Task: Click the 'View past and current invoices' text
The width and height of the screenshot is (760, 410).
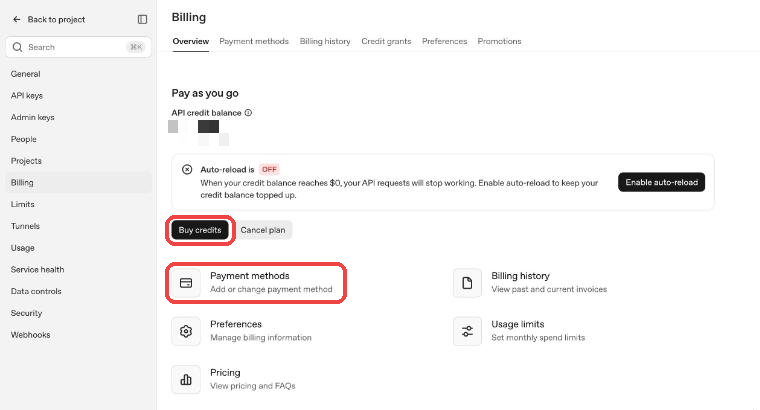Action: pyautogui.click(x=549, y=289)
